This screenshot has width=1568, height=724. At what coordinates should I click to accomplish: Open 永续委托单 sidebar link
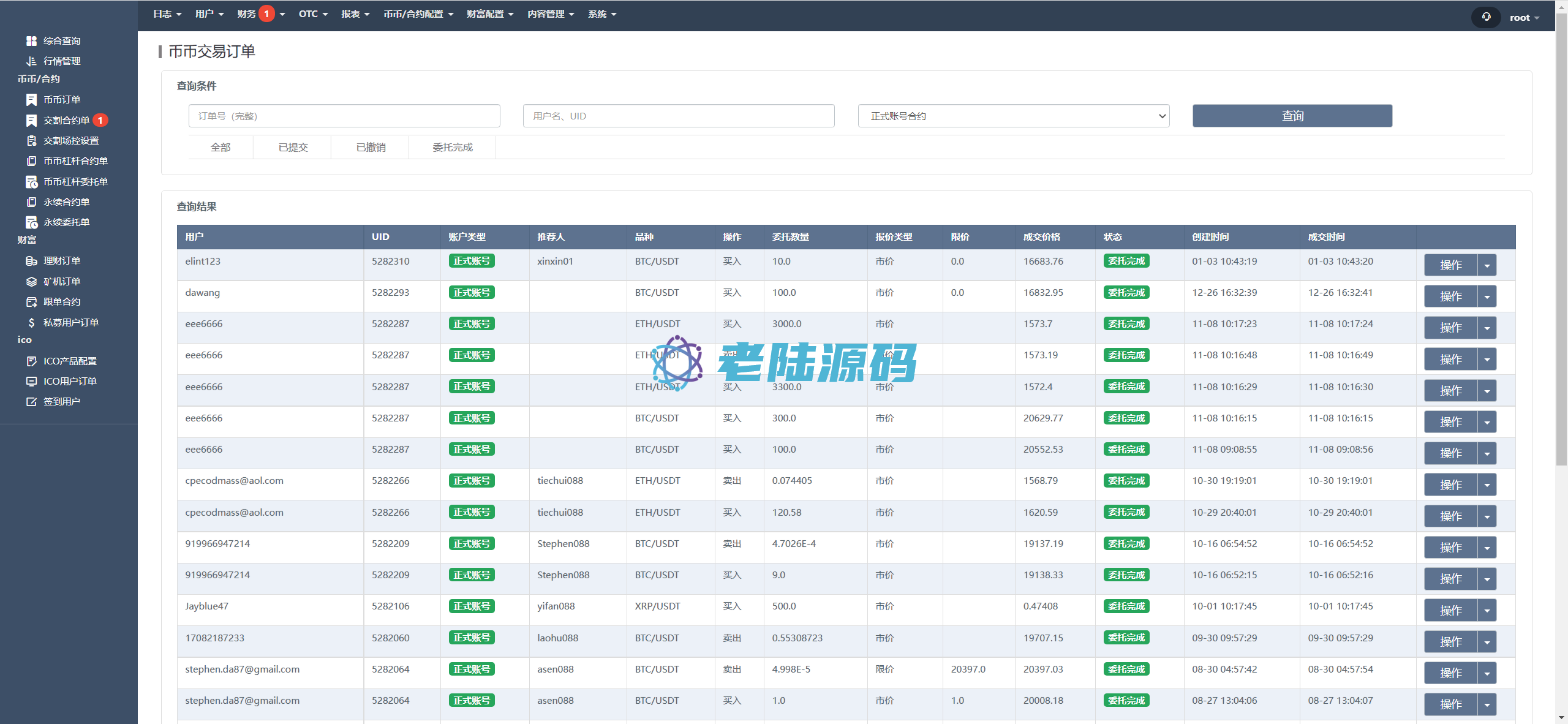click(x=66, y=222)
